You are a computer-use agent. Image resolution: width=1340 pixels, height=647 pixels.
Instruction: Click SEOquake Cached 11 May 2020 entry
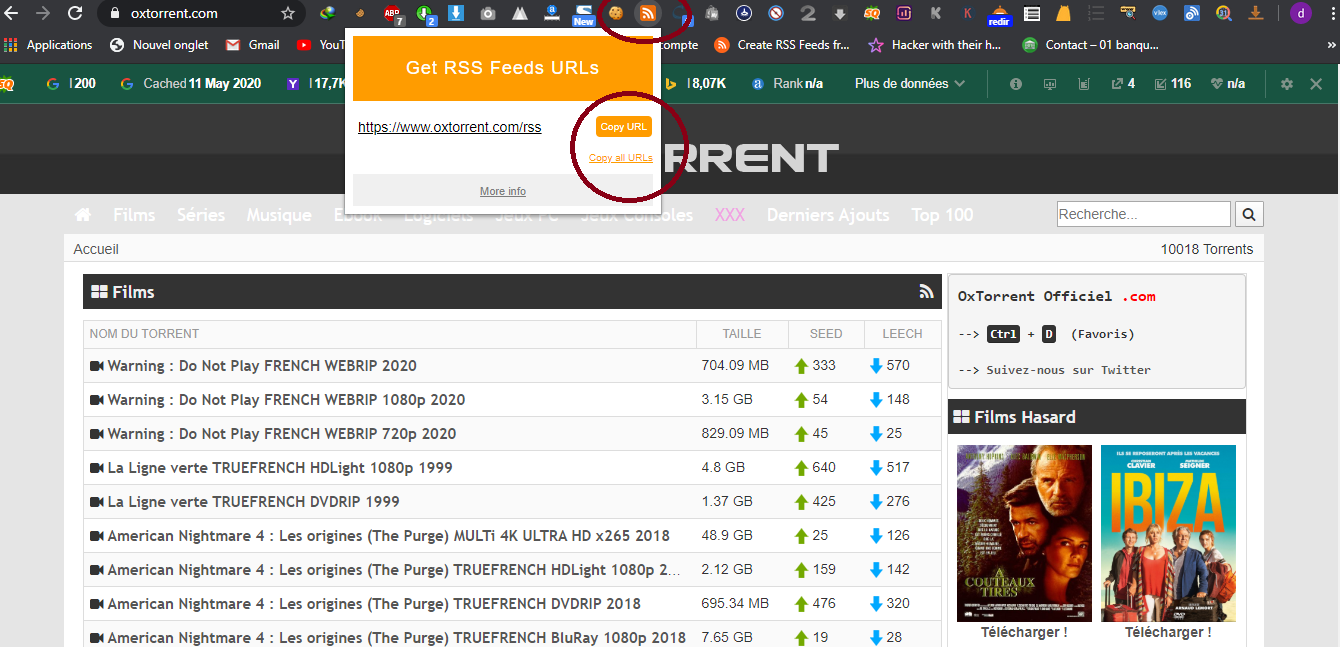(x=191, y=84)
